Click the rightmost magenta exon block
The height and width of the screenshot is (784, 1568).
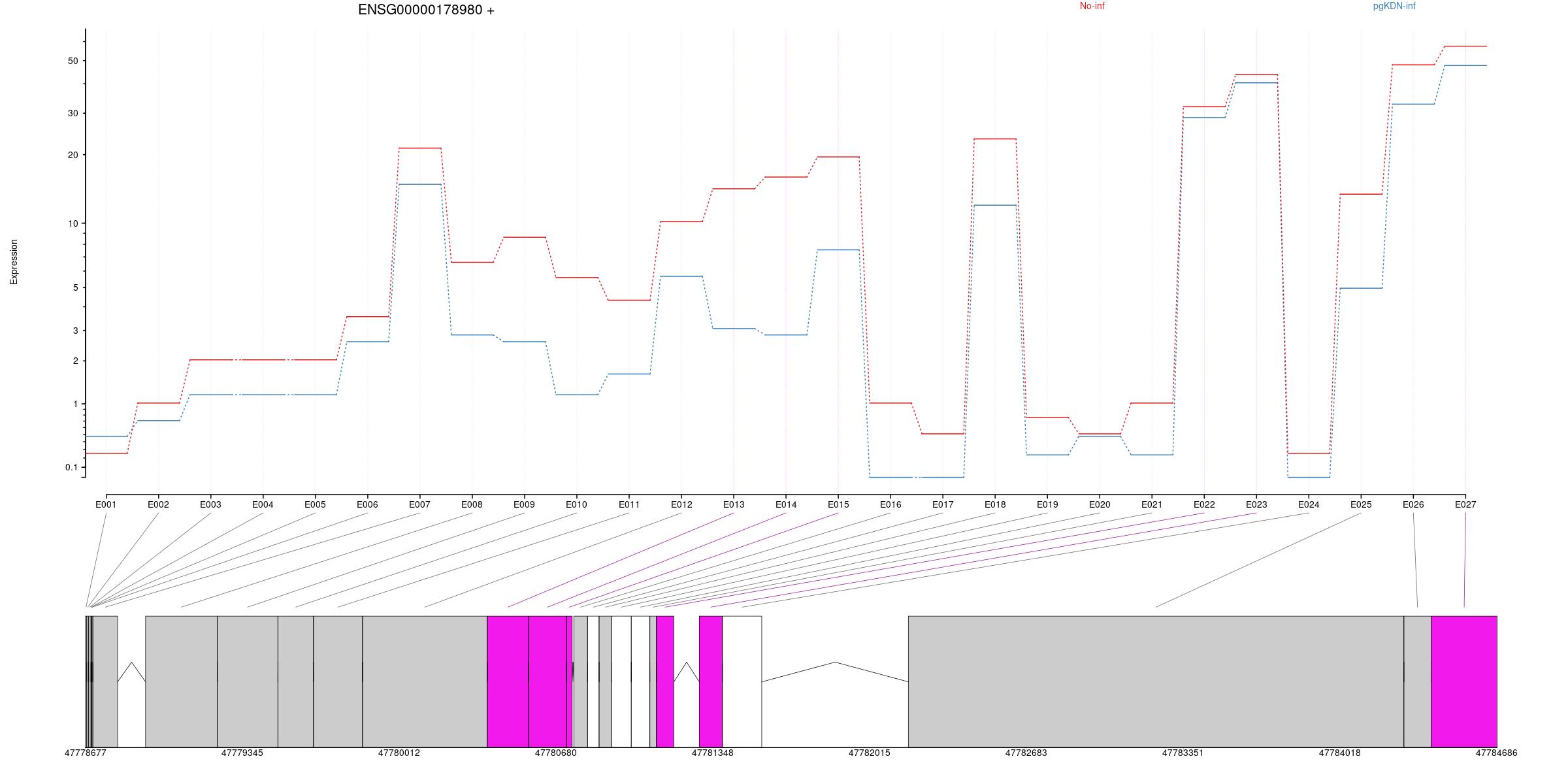point(1463,681)
